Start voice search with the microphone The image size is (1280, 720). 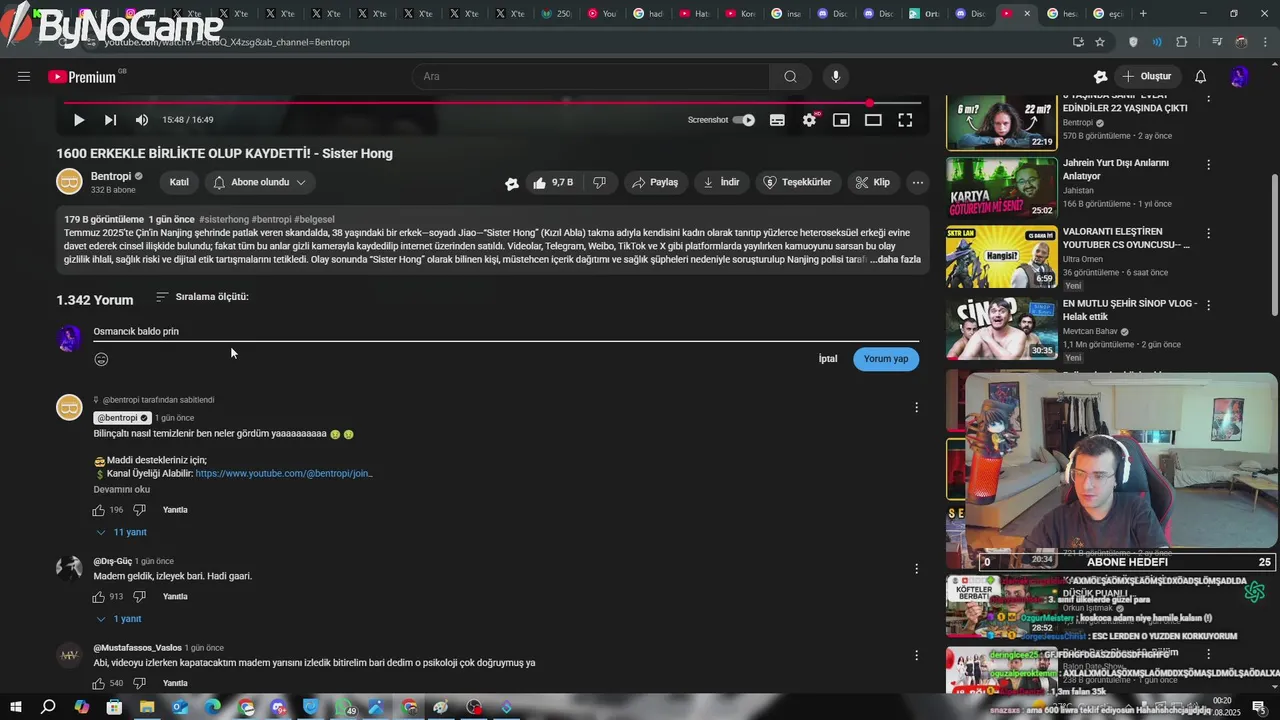click(836, 77)
